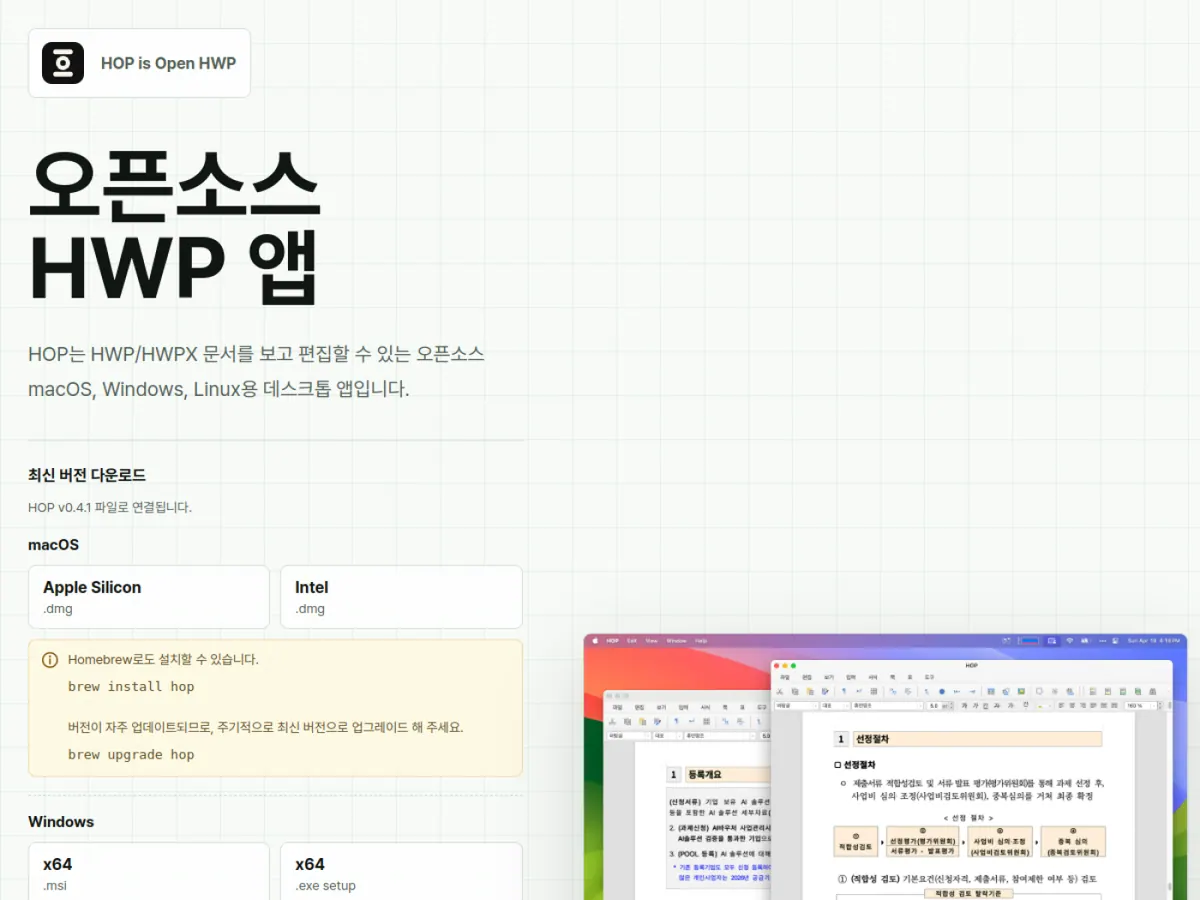Click the 등록개요 heading in the back HOP window
The width and height of the screenshot is (1200, 900).
coord(706,774)
